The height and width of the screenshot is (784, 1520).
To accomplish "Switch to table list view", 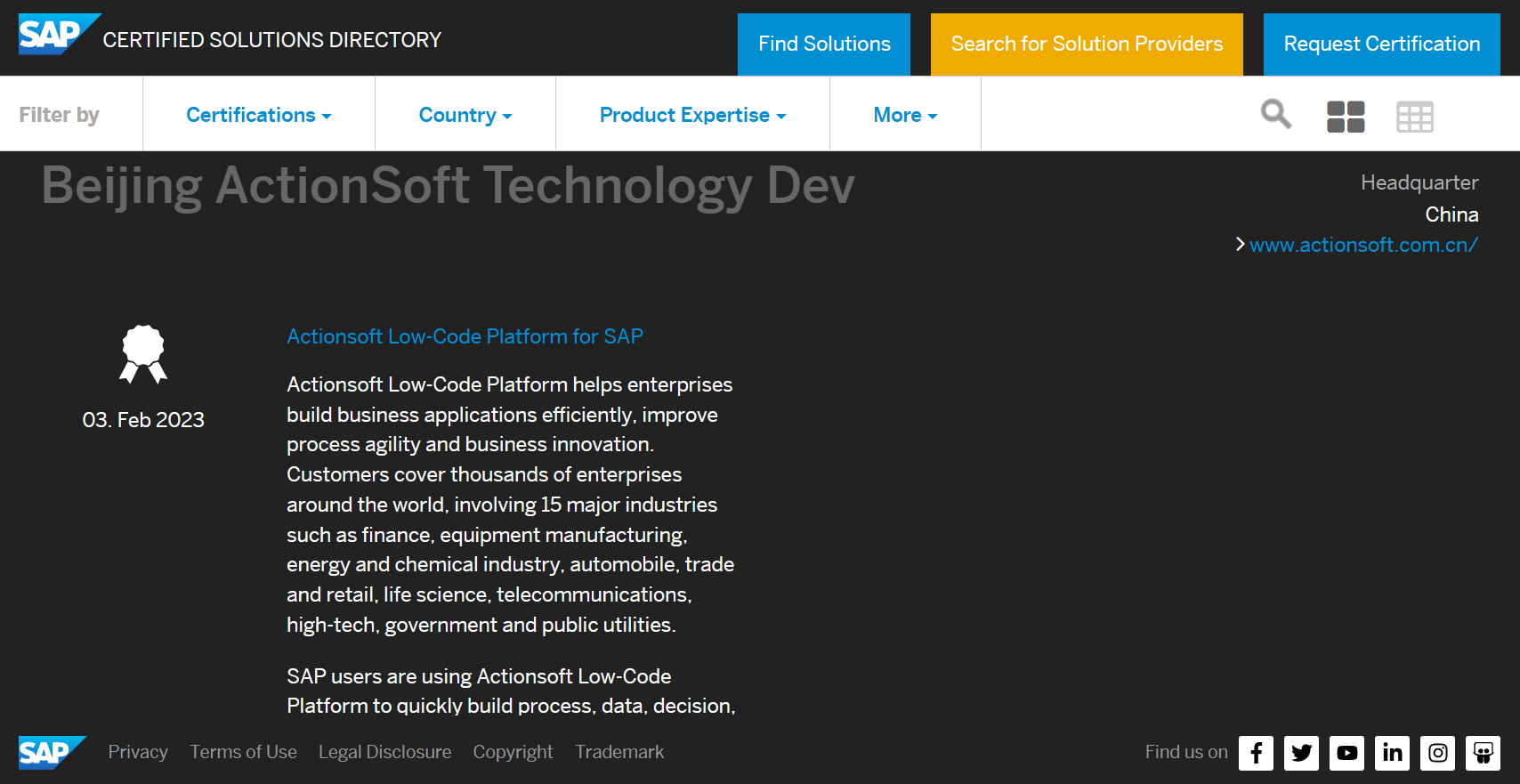I will (1415, 117).
